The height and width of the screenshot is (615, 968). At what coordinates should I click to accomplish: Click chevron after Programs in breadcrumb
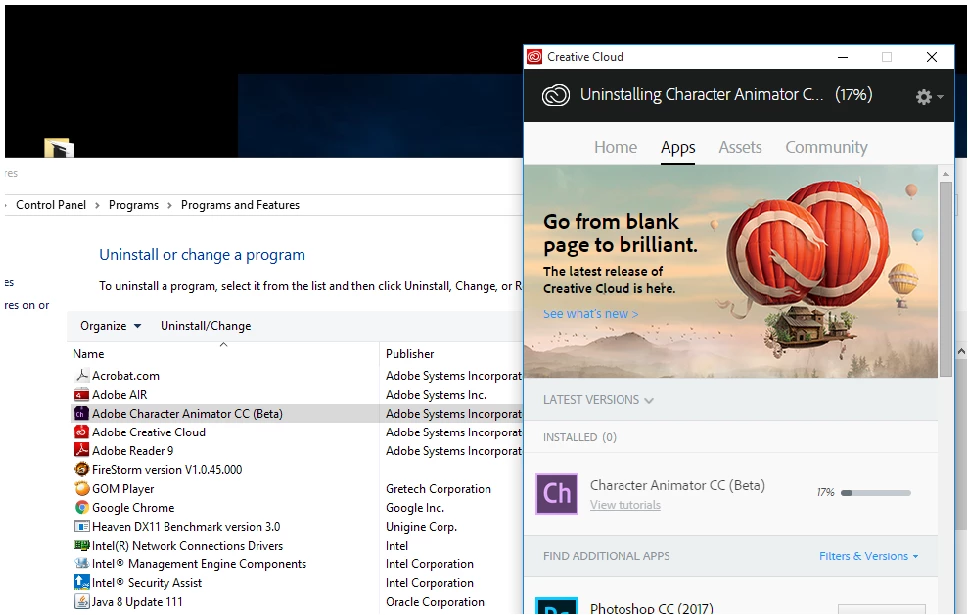[x=169, y=206]
